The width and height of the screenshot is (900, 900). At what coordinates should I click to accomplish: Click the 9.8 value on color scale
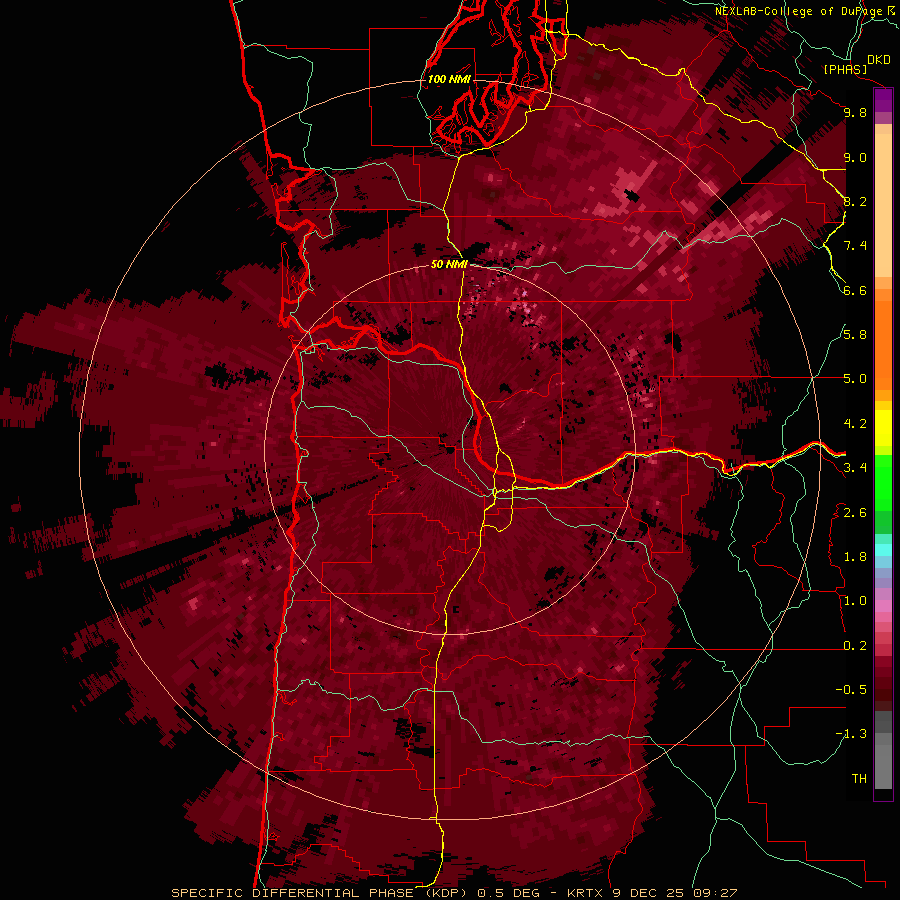click(x=855, y=112)
